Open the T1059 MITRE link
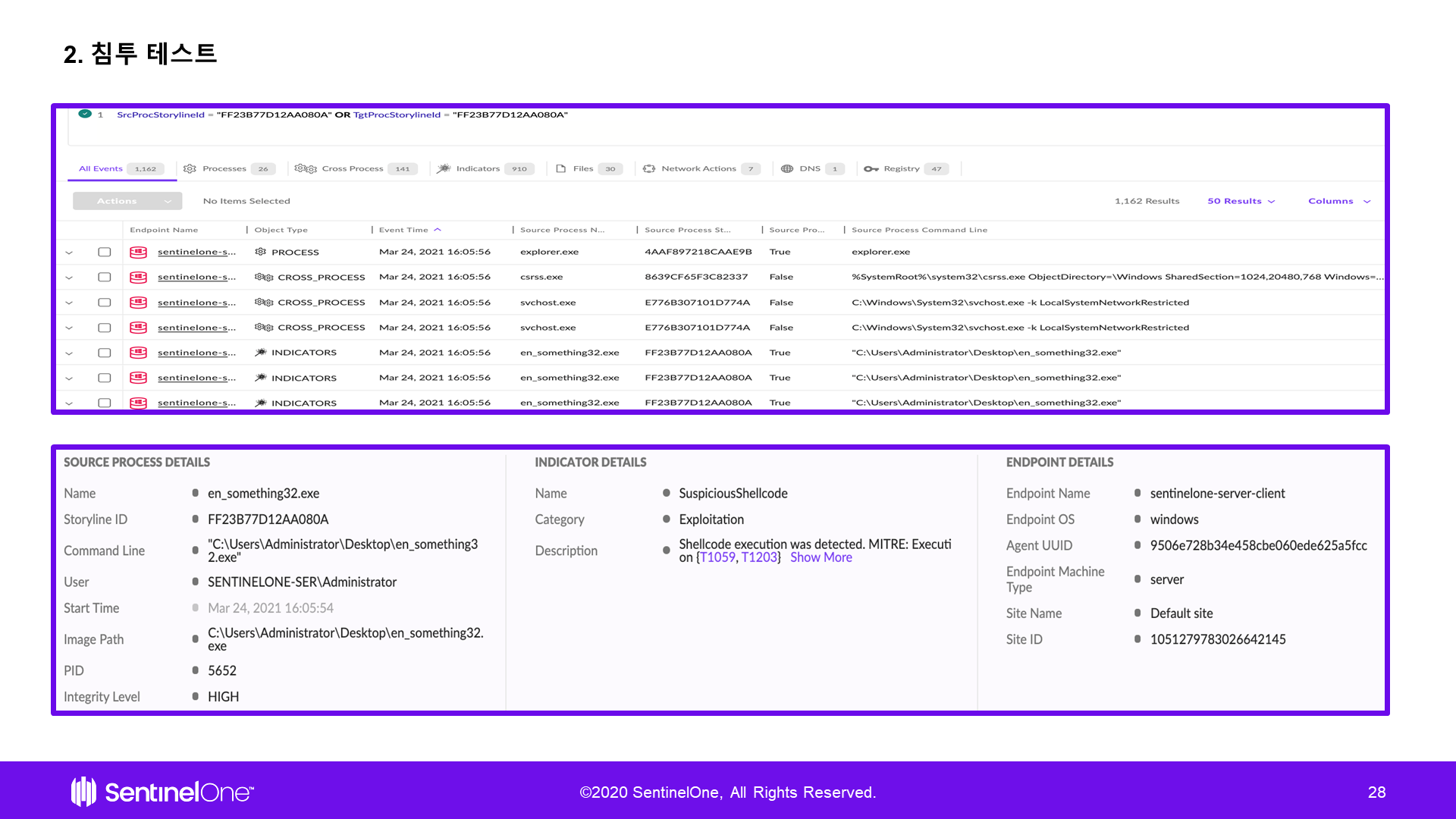The height and width of the screenshot is (819, 1456). click(717, 557)
